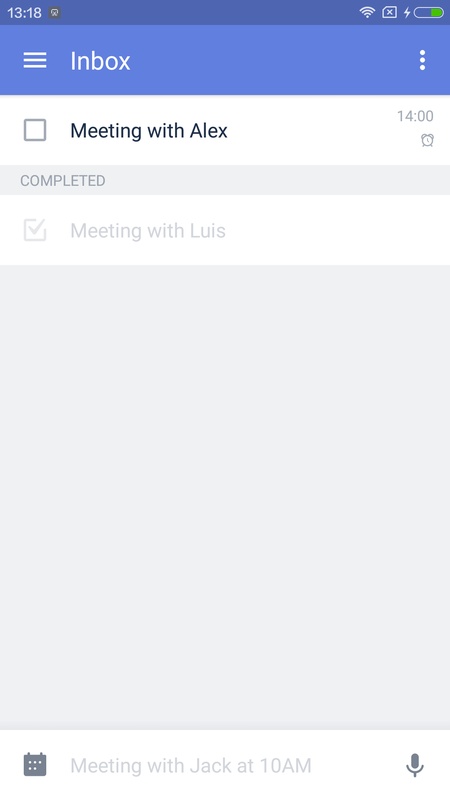Uncheck the completed Meeting with Luis task
The image size is (450, 800).
(35, 230)
